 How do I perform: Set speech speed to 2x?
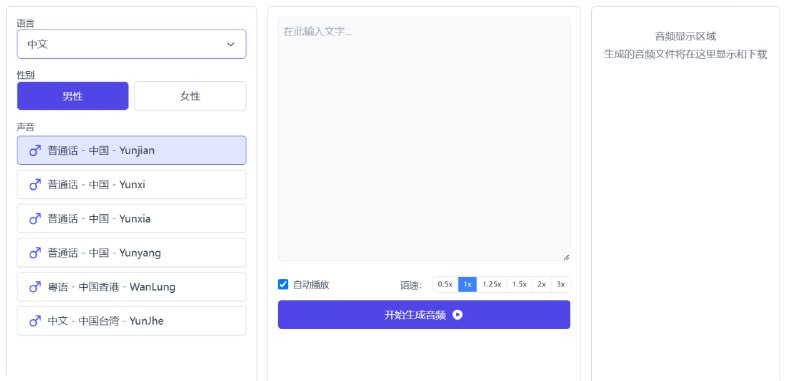click(x=541, y=285)
